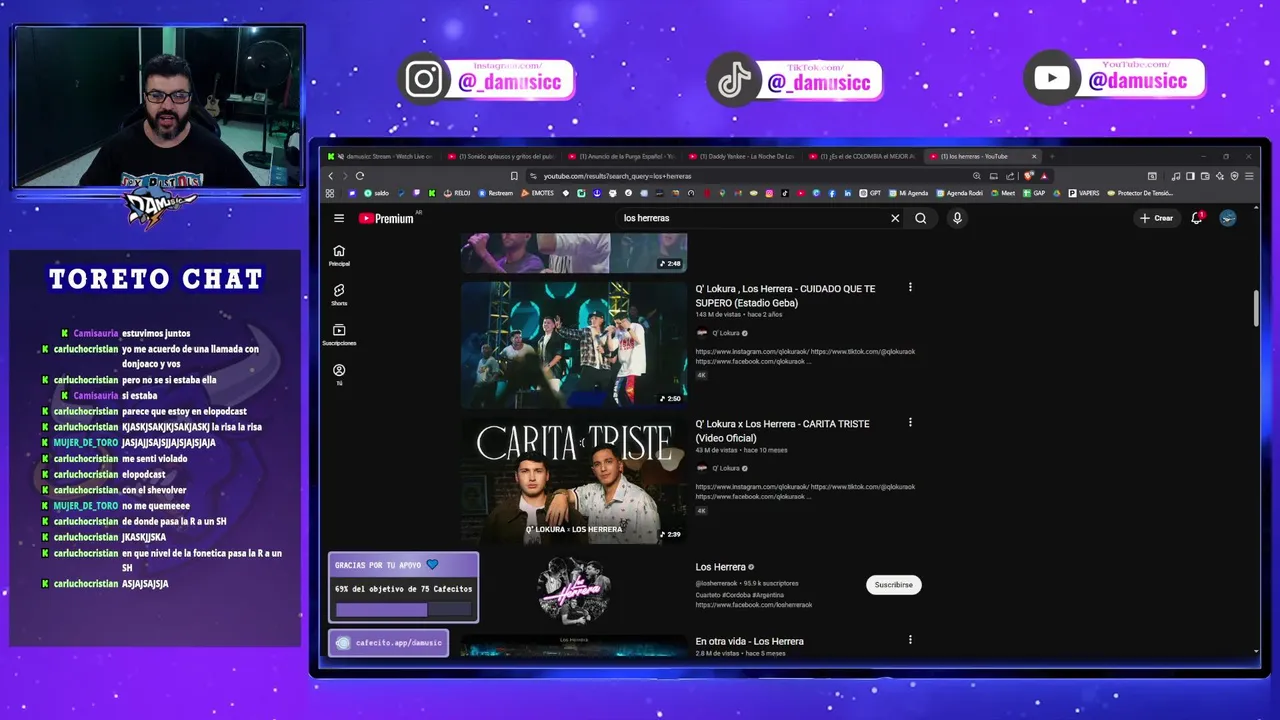
Task: Bookmark this page icon
Action: click(x=514, y=176)
